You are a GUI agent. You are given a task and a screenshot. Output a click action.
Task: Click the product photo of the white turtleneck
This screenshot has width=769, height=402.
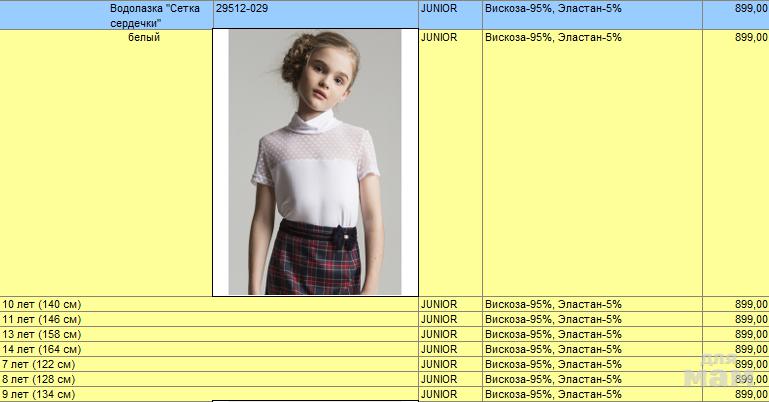[x=315, y=162]
